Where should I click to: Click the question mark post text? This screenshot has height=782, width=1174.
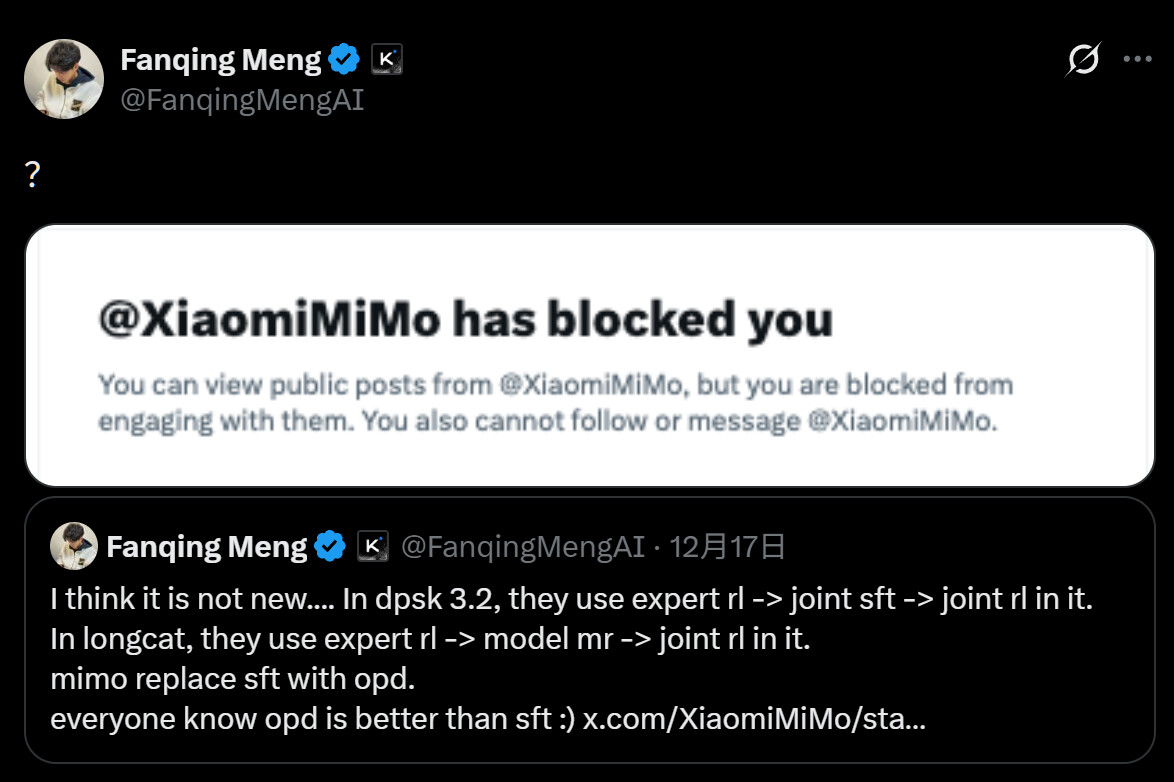coord(32,174)
